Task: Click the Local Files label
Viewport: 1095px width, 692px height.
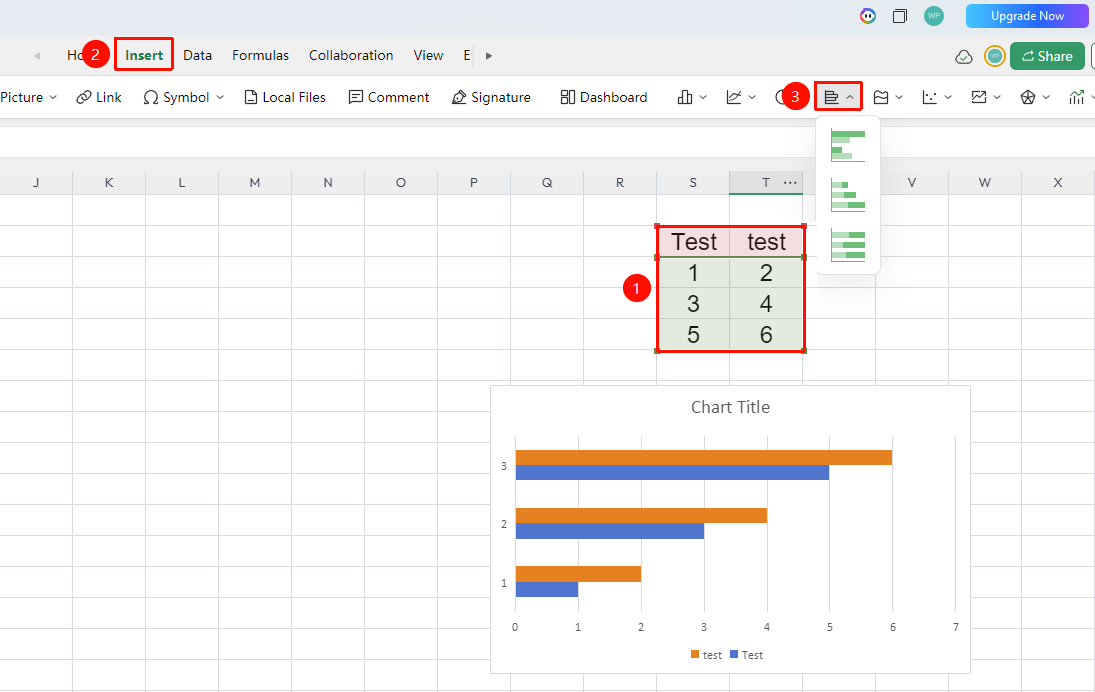Action: pos(294,97)
